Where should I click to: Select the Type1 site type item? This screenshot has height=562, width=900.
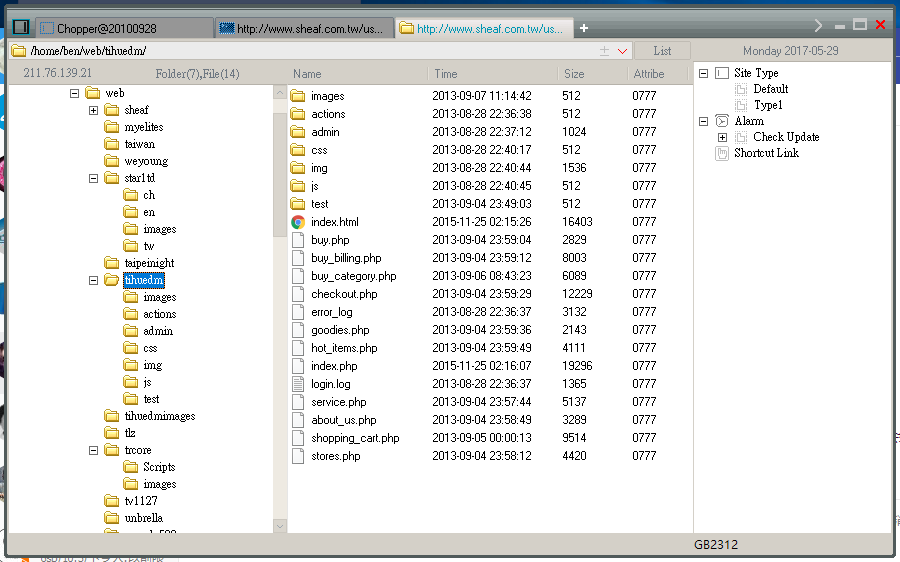click(768, 105)
